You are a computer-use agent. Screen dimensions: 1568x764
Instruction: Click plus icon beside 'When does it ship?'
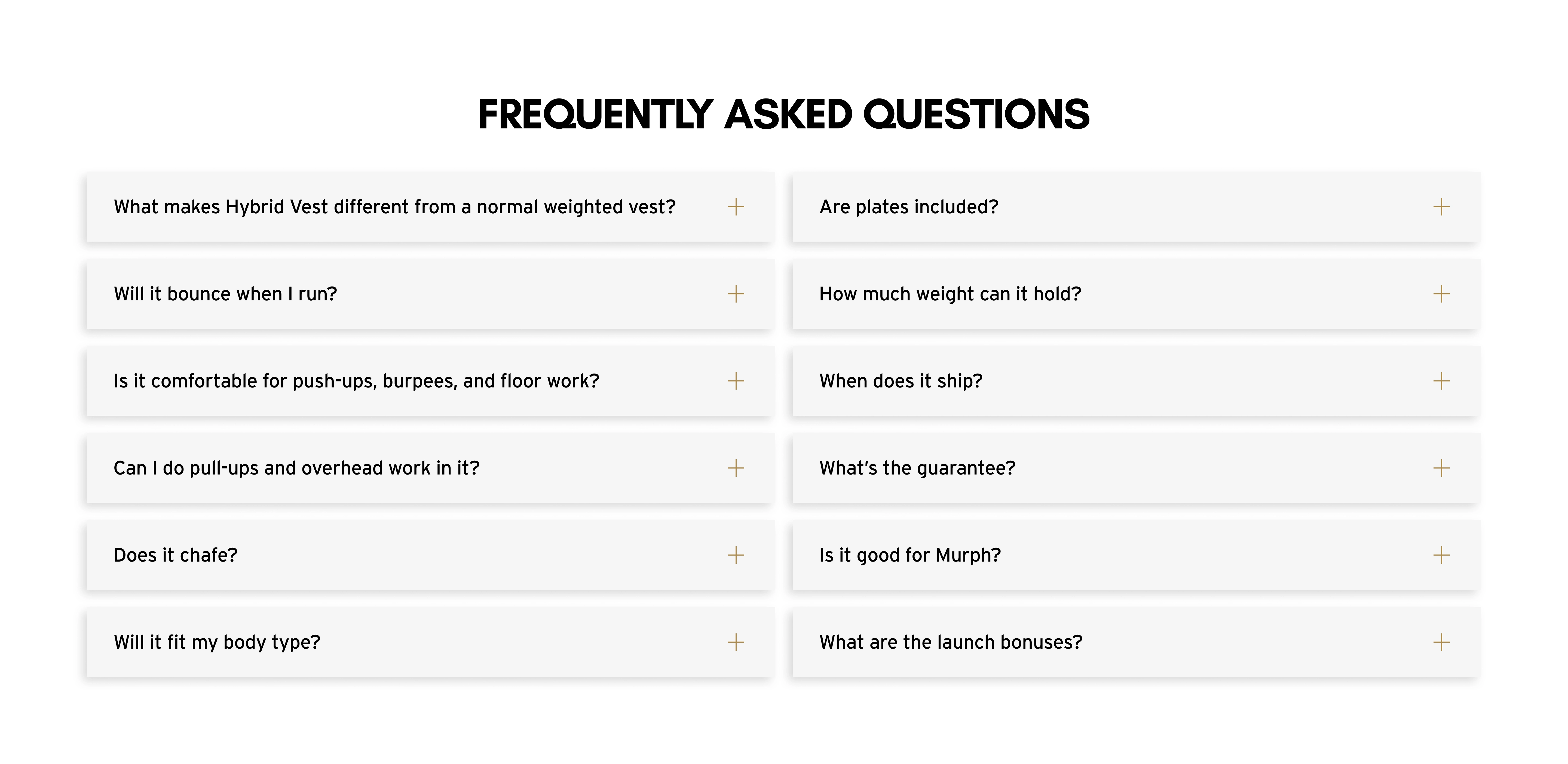[1441, 381]
